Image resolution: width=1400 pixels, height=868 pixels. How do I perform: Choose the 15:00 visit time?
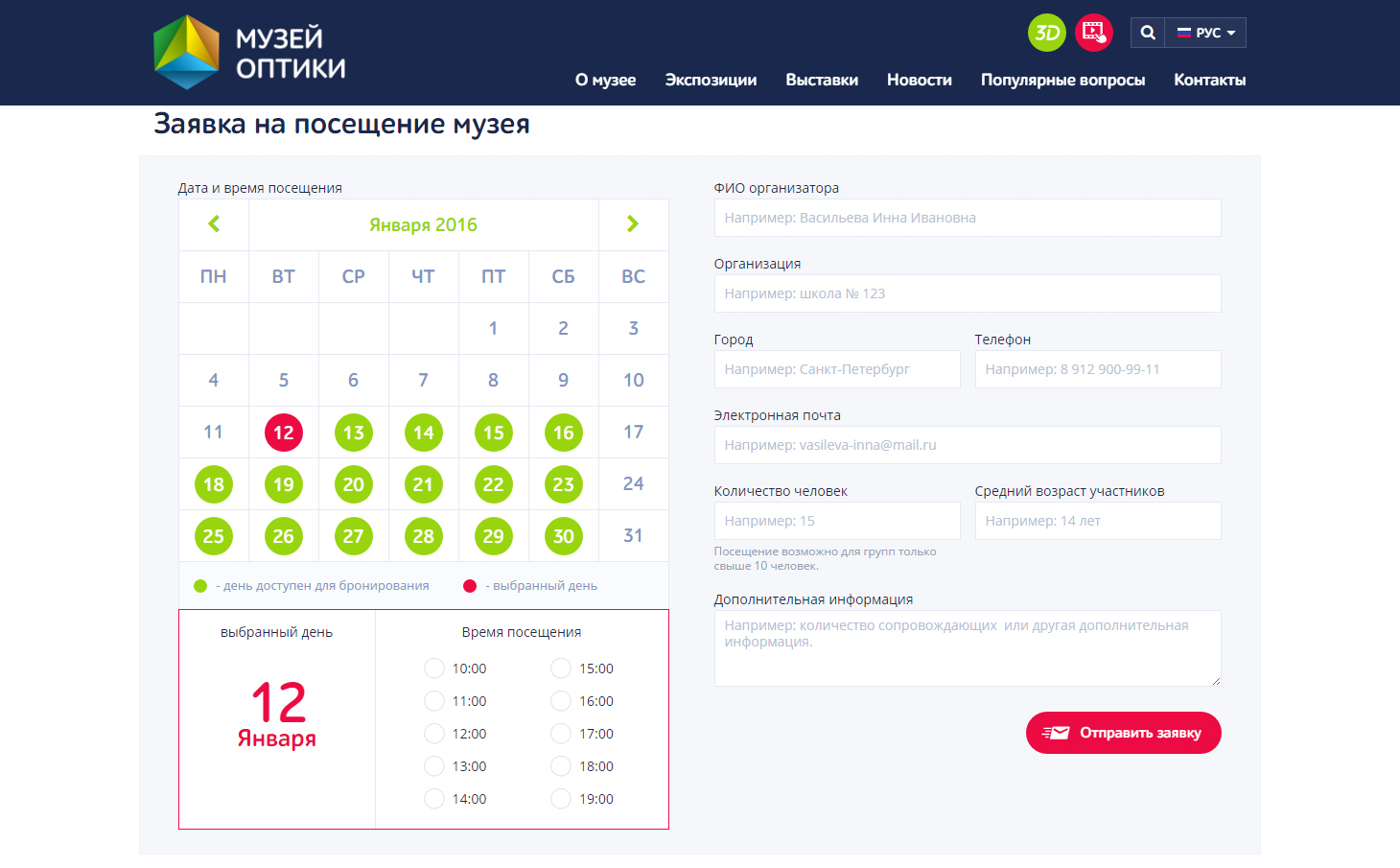[x=561, y=669]
